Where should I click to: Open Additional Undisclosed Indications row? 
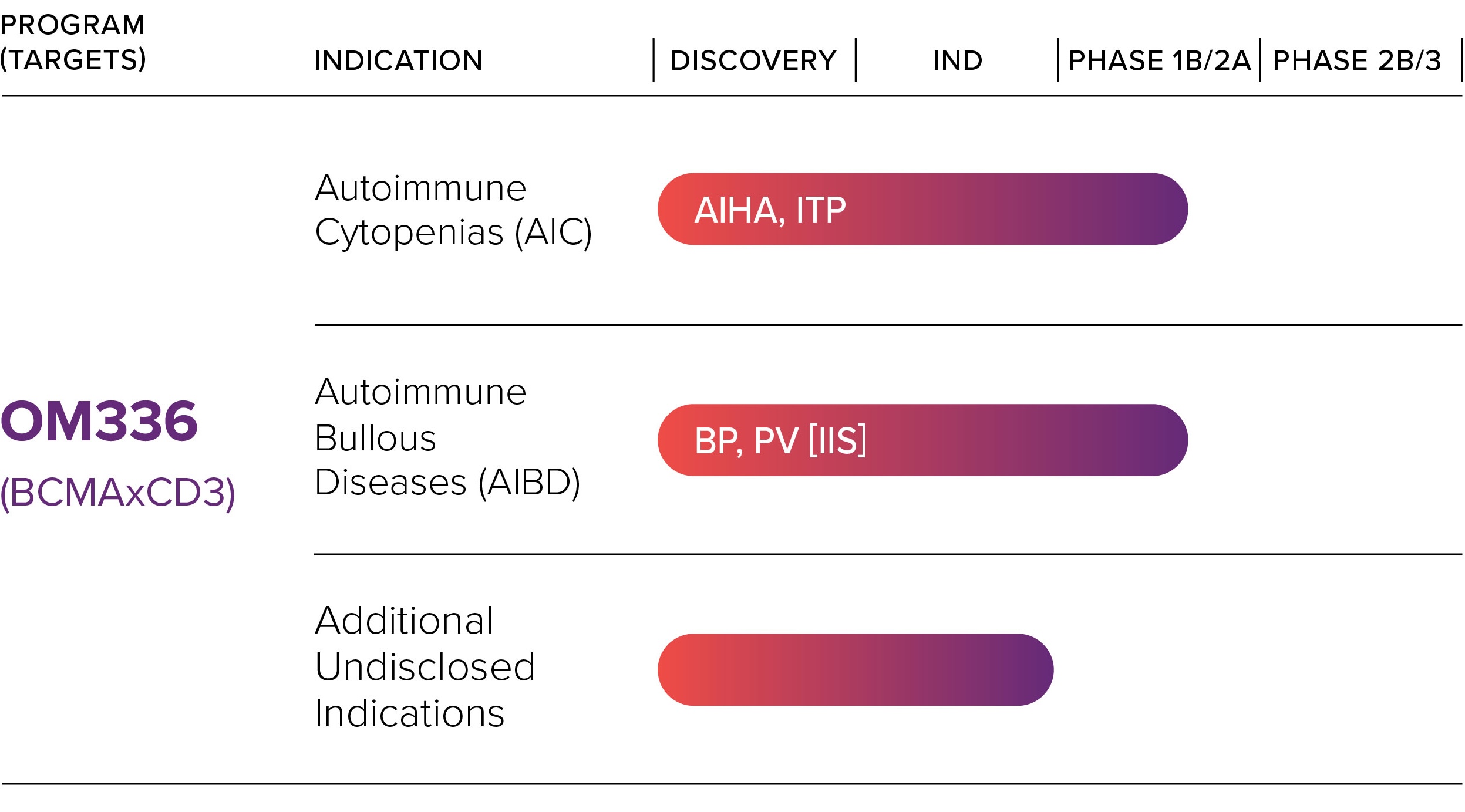(x=425, y=666)
